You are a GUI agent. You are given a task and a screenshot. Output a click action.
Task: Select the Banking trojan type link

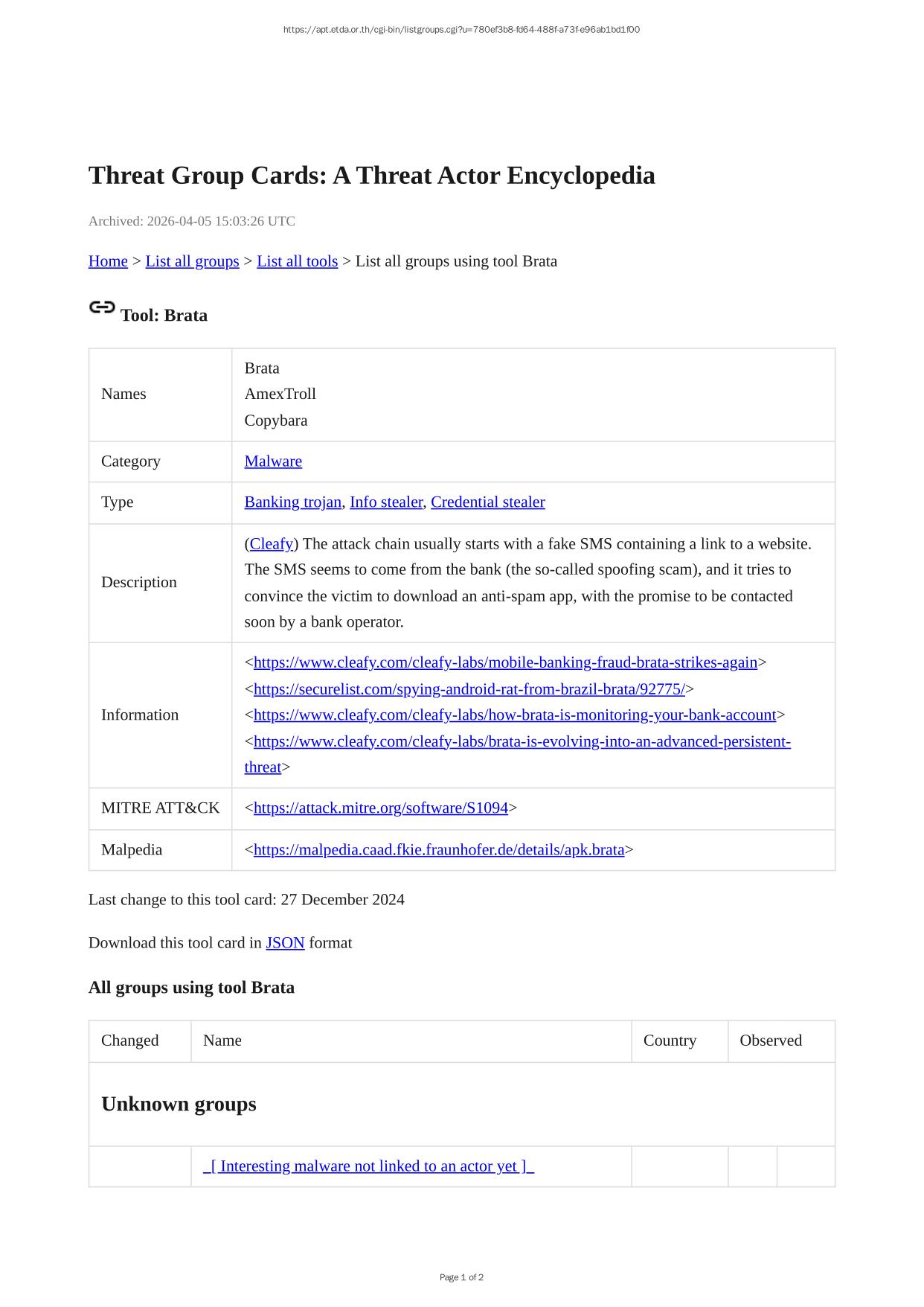292,502
